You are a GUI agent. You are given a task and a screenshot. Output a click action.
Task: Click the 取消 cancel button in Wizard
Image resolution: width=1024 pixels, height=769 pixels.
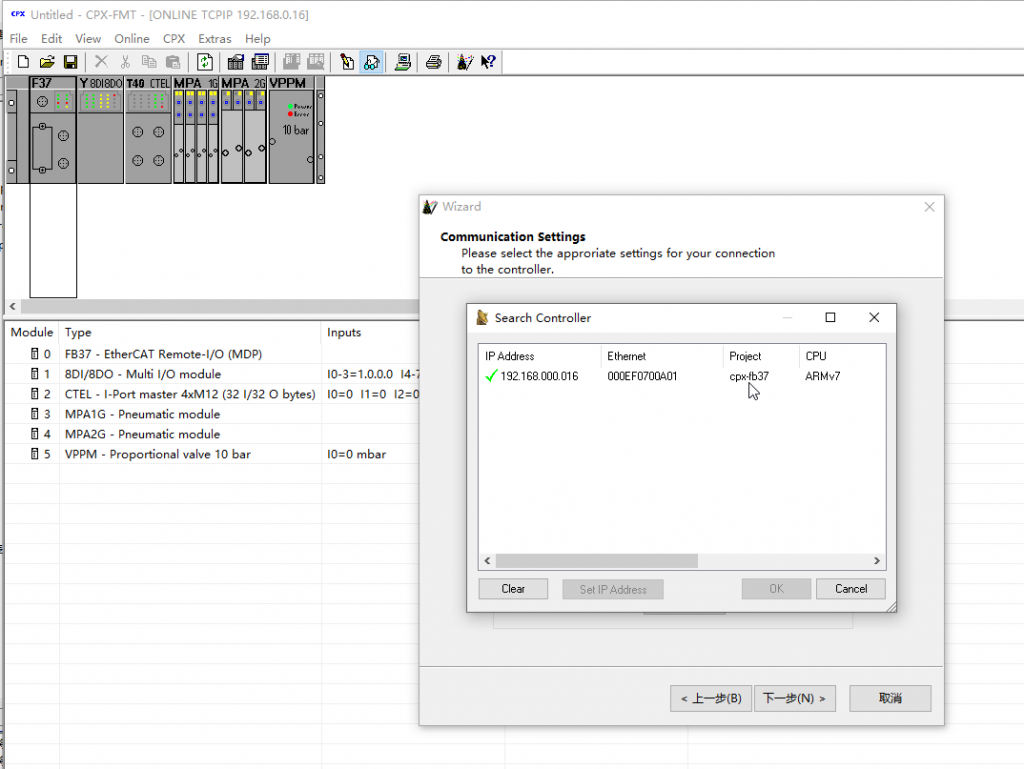click(890, 698)
